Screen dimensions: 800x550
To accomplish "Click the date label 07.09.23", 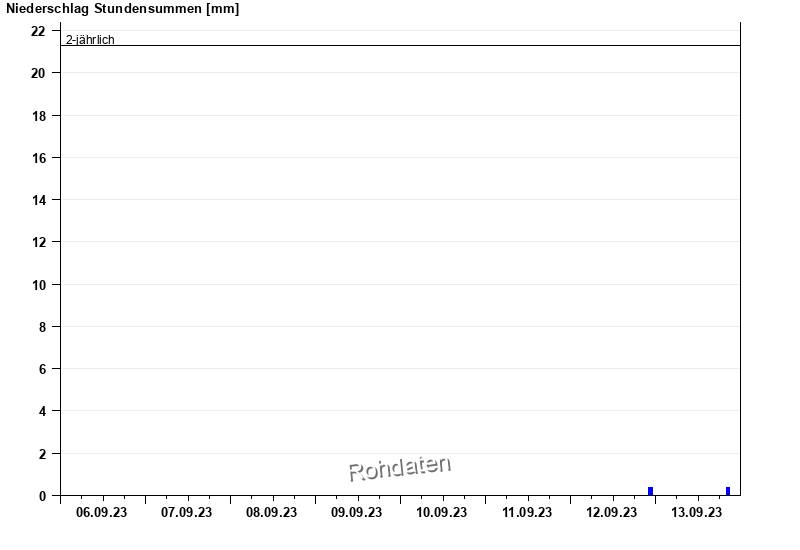I will coord(187,512).
